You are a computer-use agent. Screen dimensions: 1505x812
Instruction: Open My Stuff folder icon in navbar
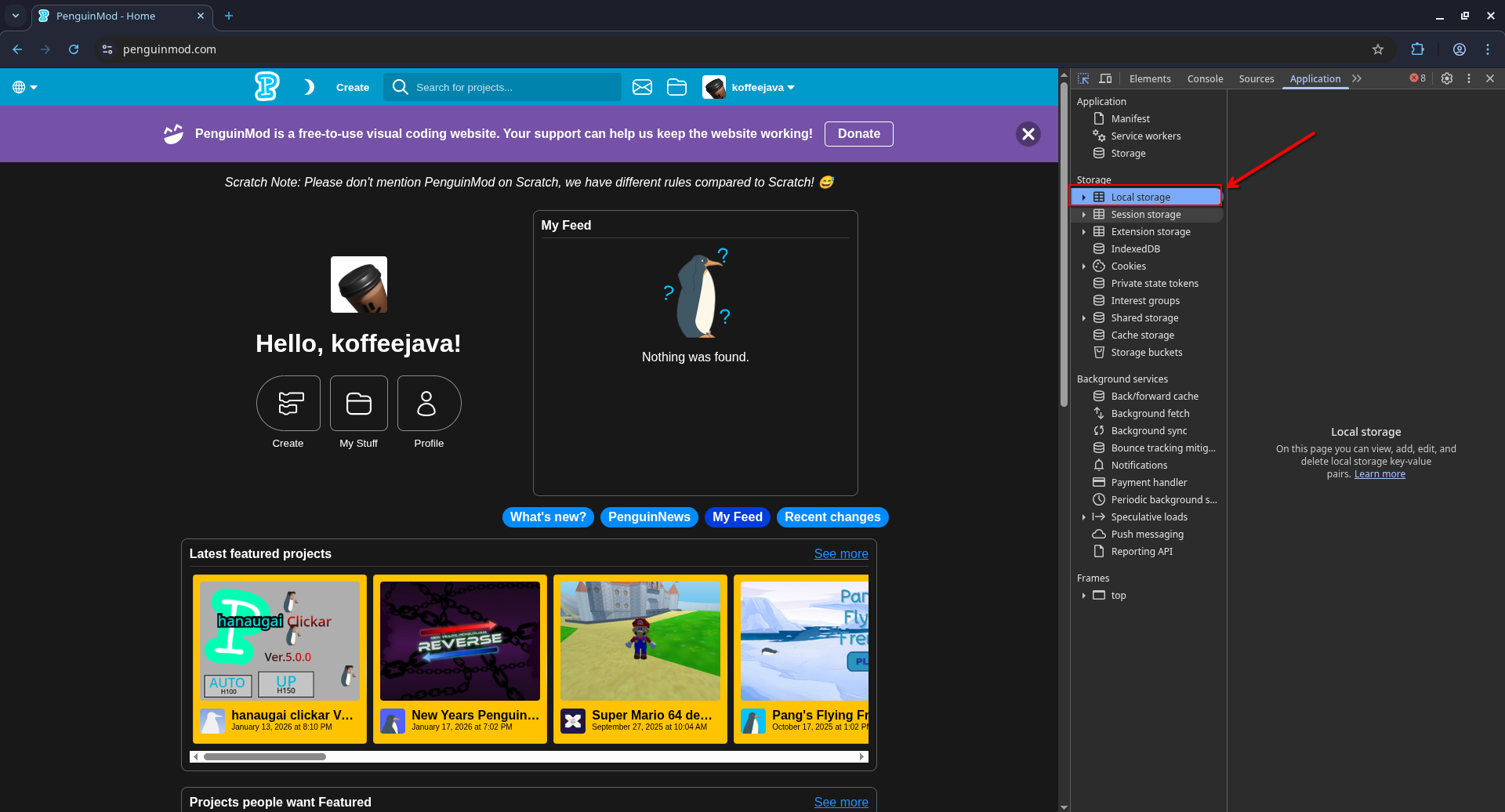(676, 87)
